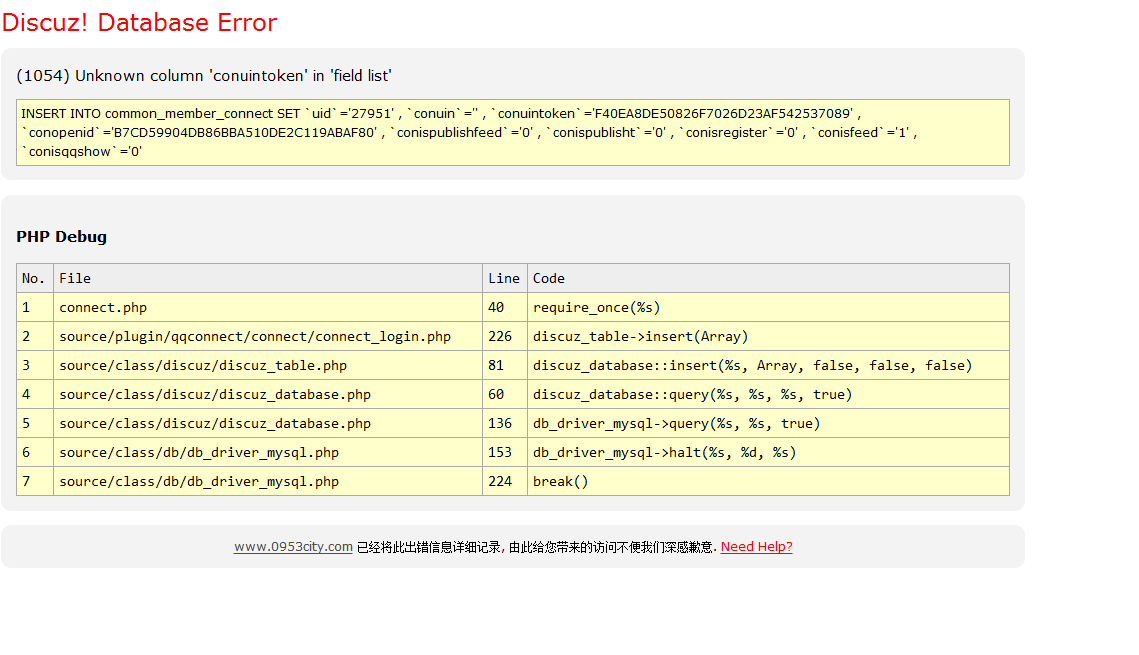This screenshot has width=1139, height=655.
Task: Click the INSERT INTO SQL query box
Action: pos(513,132)
